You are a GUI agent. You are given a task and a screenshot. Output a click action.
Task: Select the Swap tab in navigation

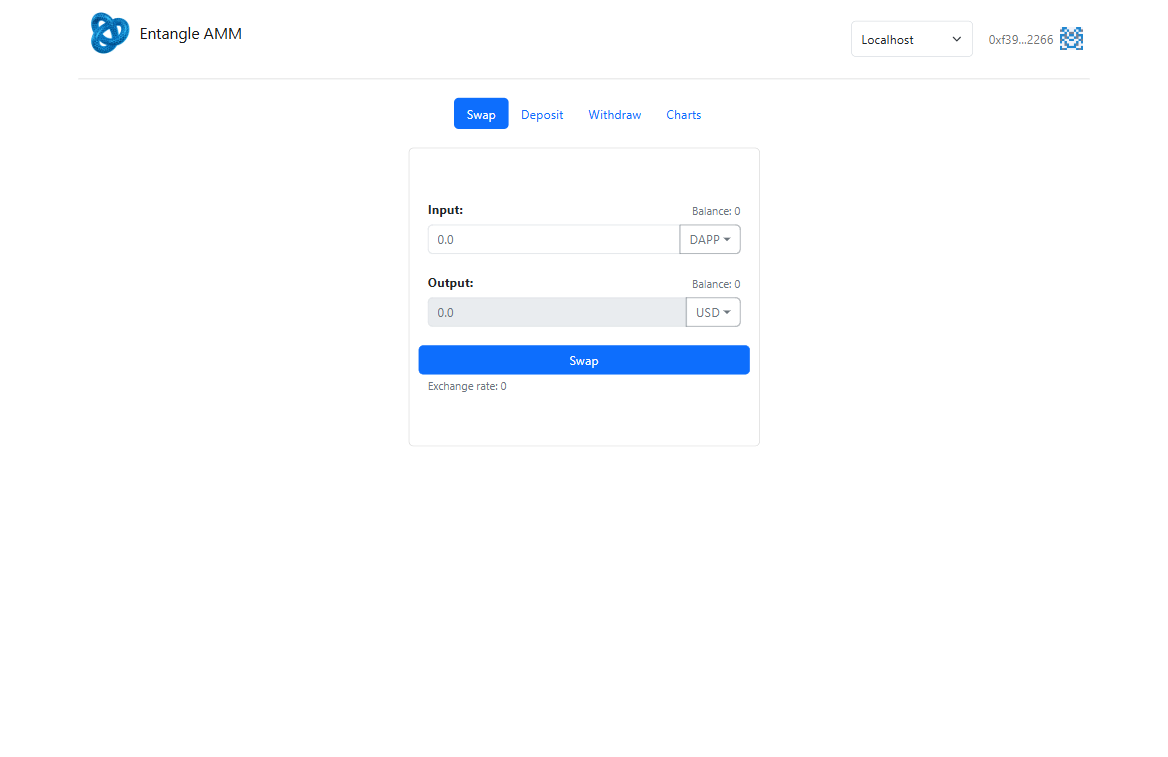tap(481, 115)
